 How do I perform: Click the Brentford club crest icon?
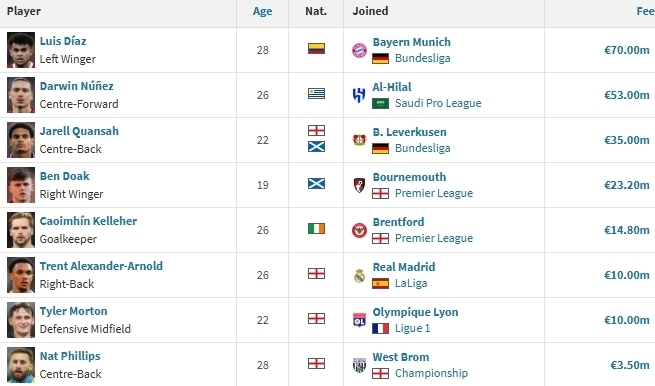(359, 230)
